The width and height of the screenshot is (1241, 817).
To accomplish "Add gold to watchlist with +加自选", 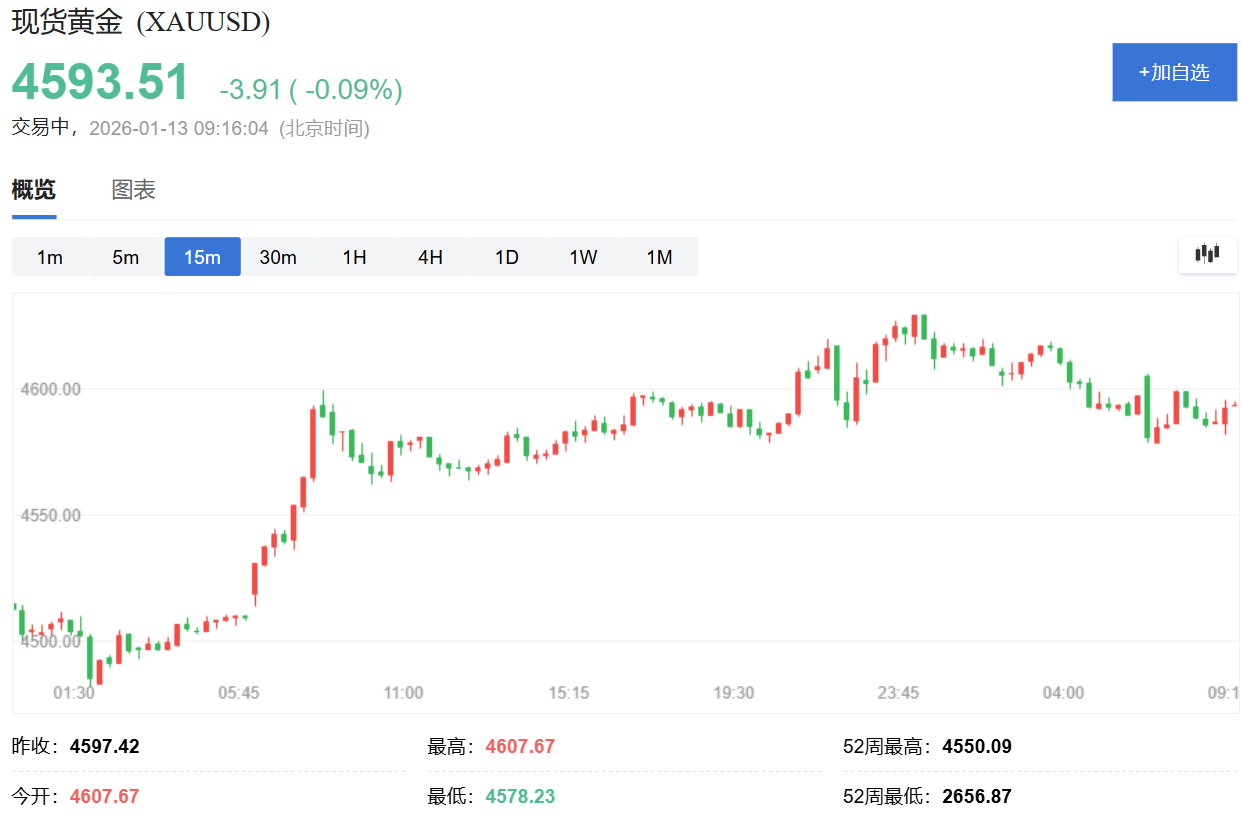I will tap(1174, 72).
